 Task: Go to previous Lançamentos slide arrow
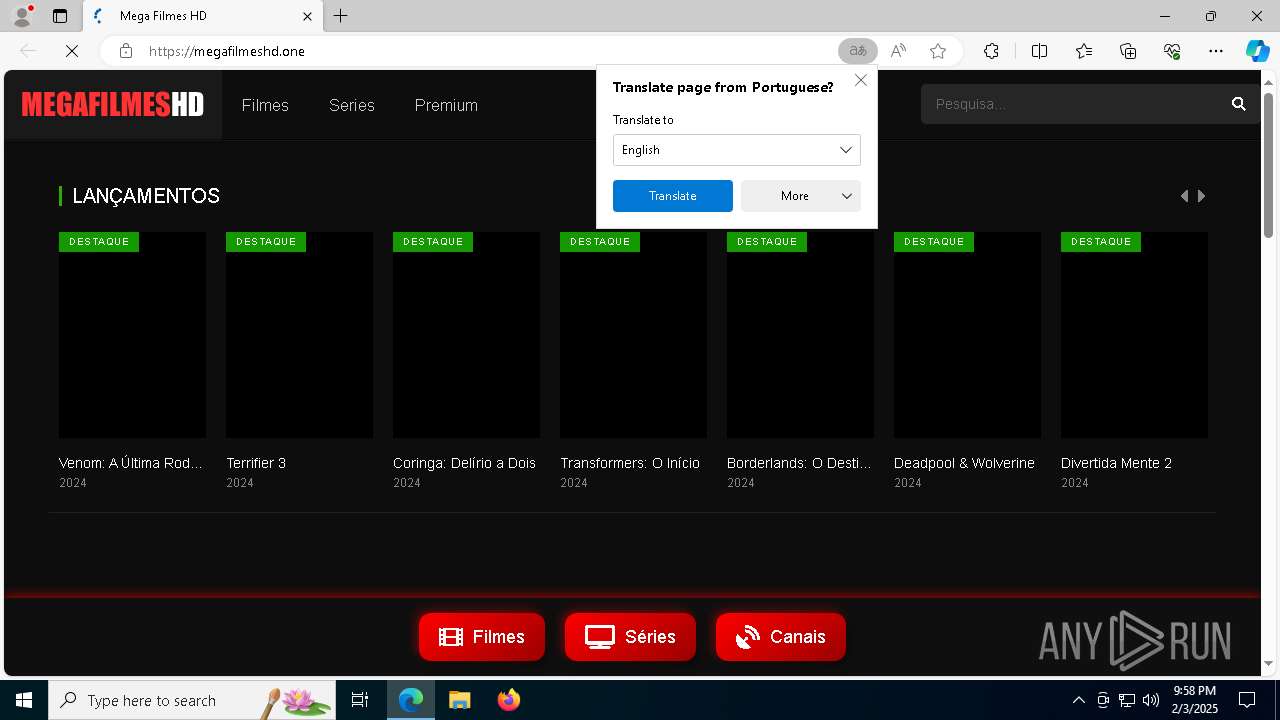[1185, 196]
